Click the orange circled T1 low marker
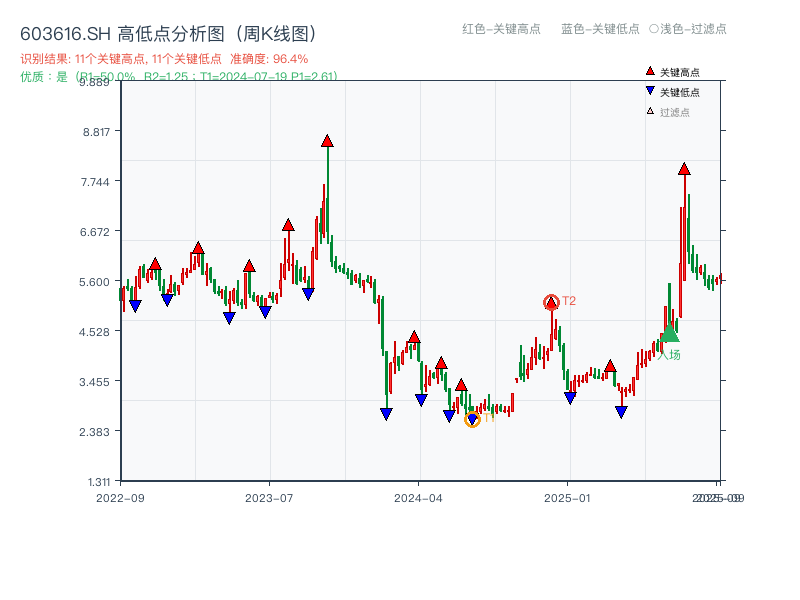The width and height of the screenshot is (800, 600). pyautogui.click(x=470, y=419)
